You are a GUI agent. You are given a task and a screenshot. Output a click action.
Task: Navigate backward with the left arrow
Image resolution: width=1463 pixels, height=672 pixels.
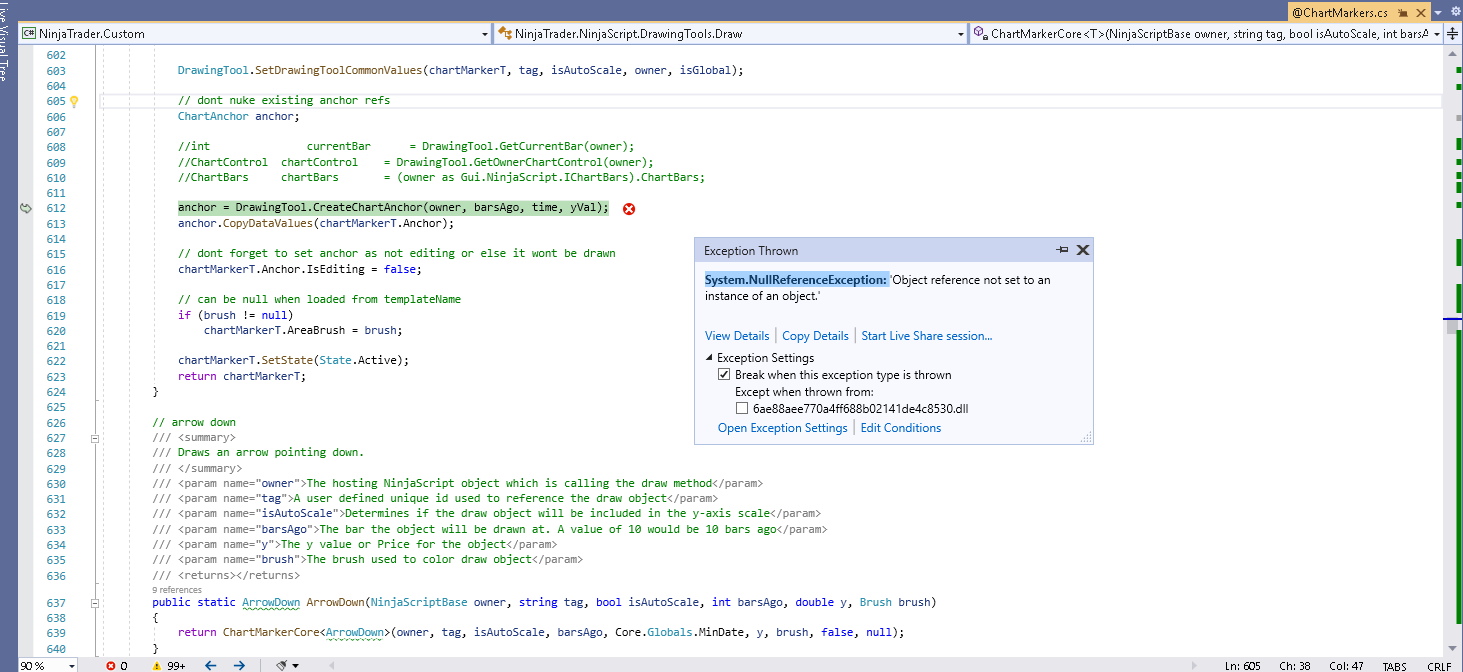(x=210, y=665)
